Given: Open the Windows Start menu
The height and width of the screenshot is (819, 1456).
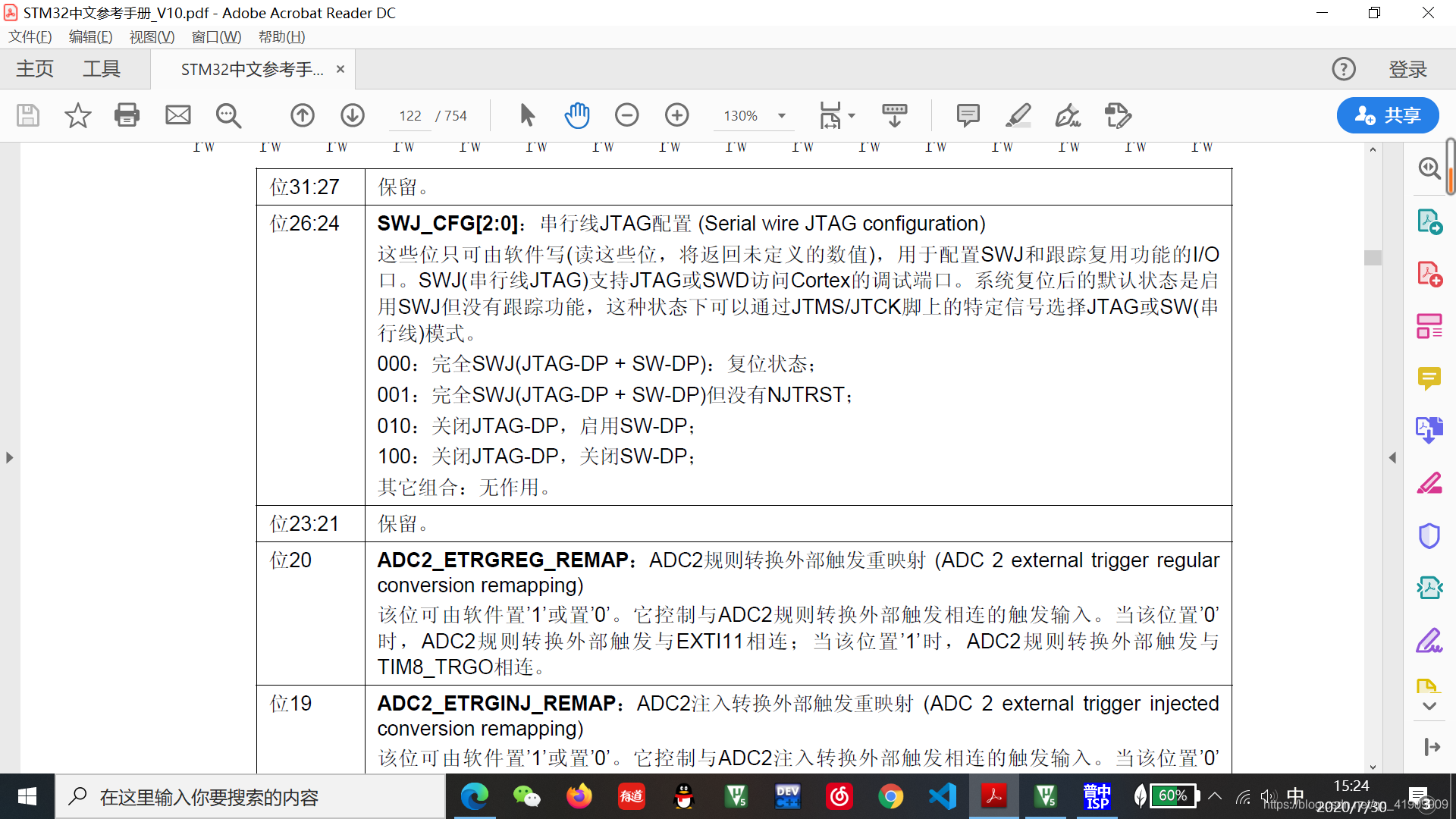Looking at the screenshot, I should pyautogui.click(x=27, y=797).
